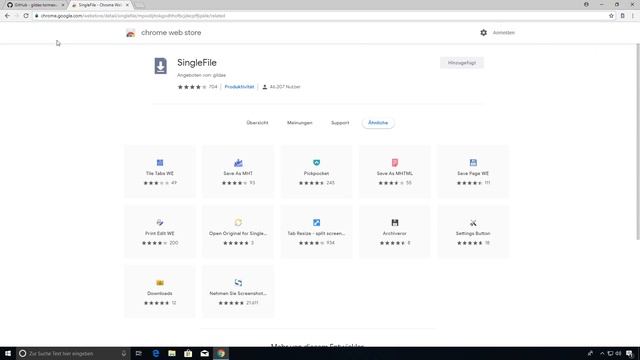Click the Archiveror title text
Viewport: 640px width, 360px height.
coord(395,233)
